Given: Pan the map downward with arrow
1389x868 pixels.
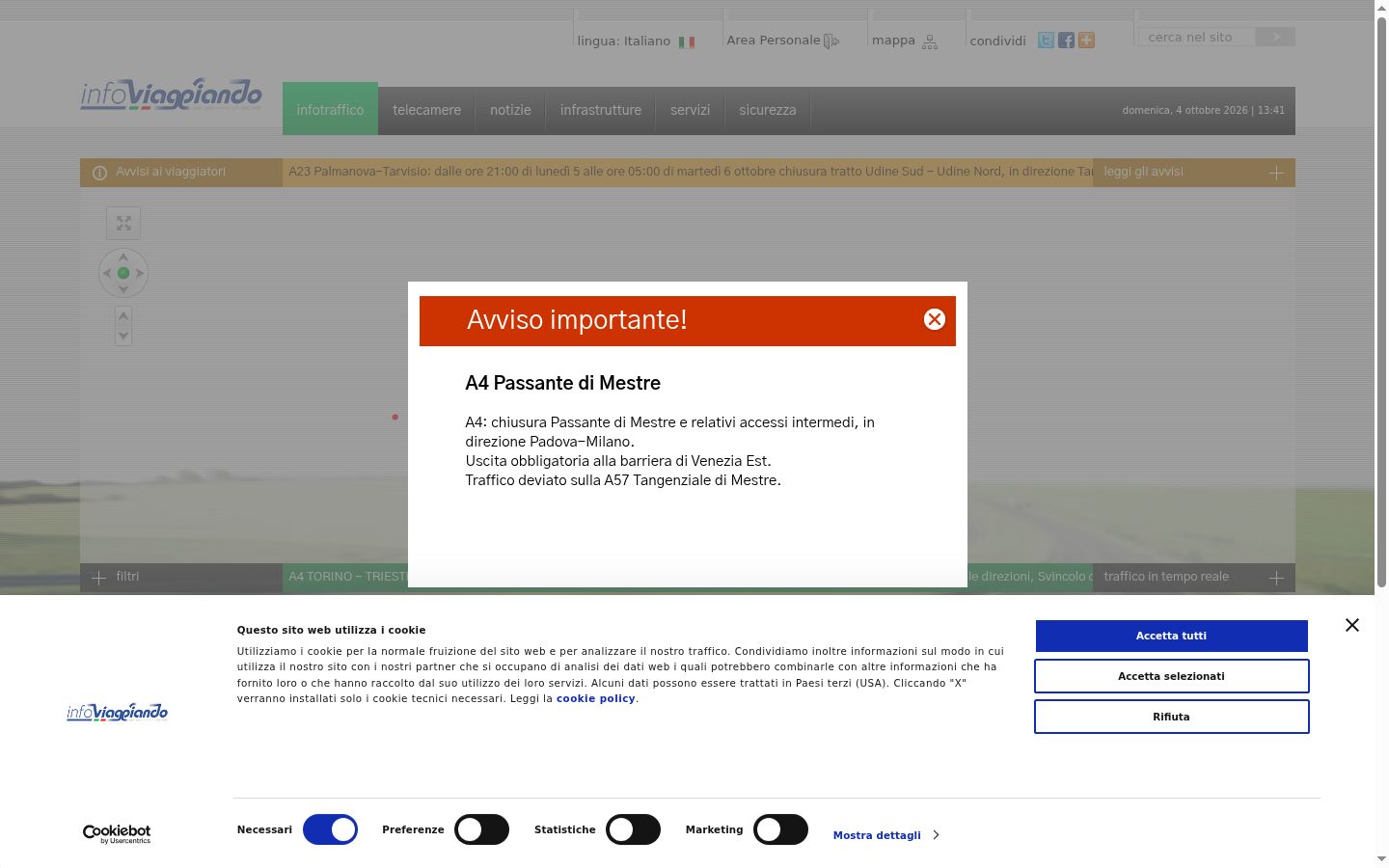Looking at the screenshot, I should click(123, 289).
